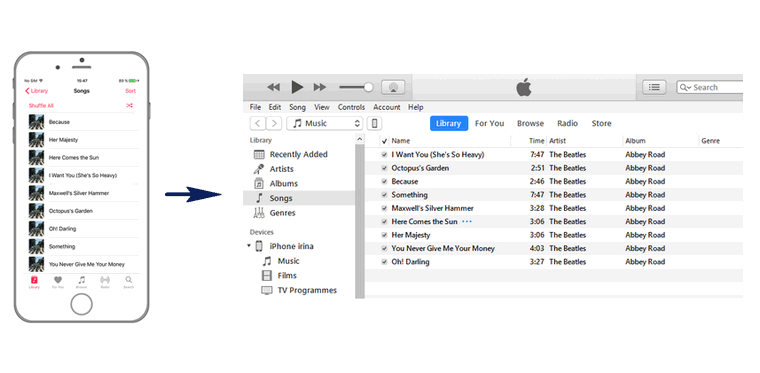This screenshot has width=760, height=373.
Task: Switch to the Browse tab
Action: [x=530, y=124]
